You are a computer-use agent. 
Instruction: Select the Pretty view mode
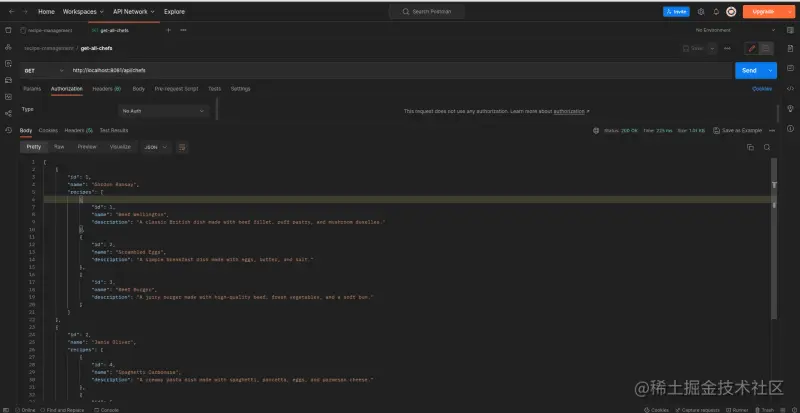click(34, 147)
